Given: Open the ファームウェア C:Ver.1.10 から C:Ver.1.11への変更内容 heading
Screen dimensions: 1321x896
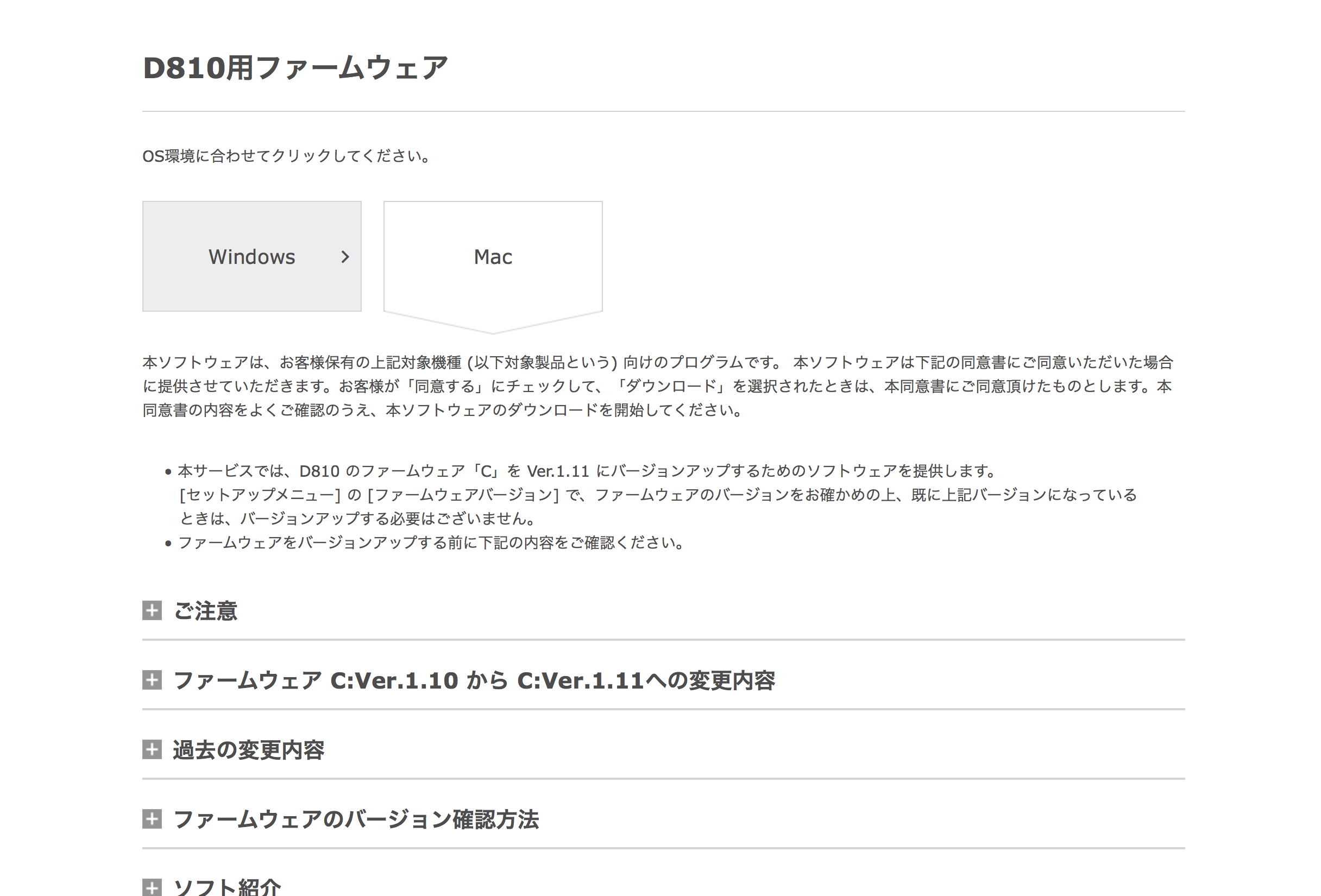Looking at the screenshot, I should (x=474, y=680).
